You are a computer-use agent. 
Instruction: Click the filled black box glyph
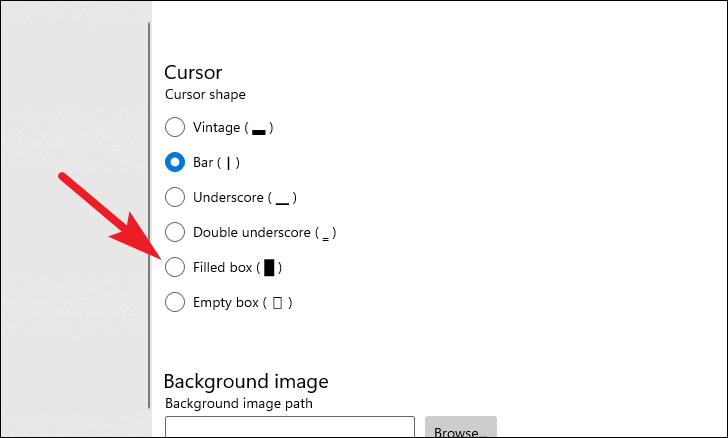[x=269, y=267]
